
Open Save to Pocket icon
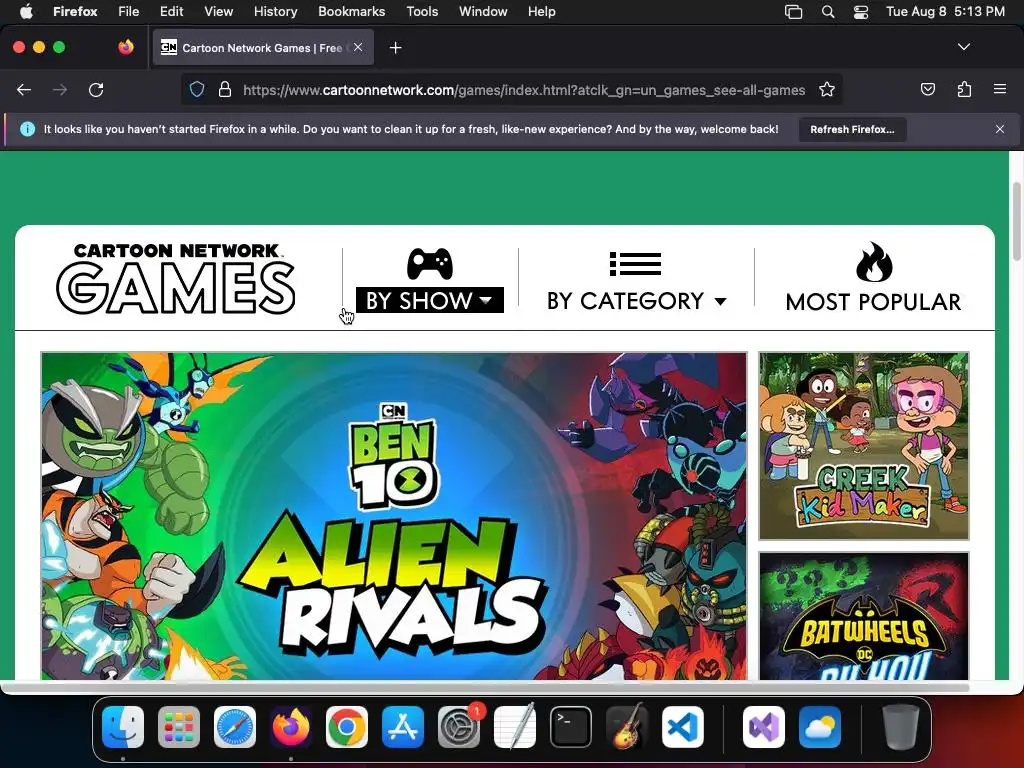click(927, 89)
